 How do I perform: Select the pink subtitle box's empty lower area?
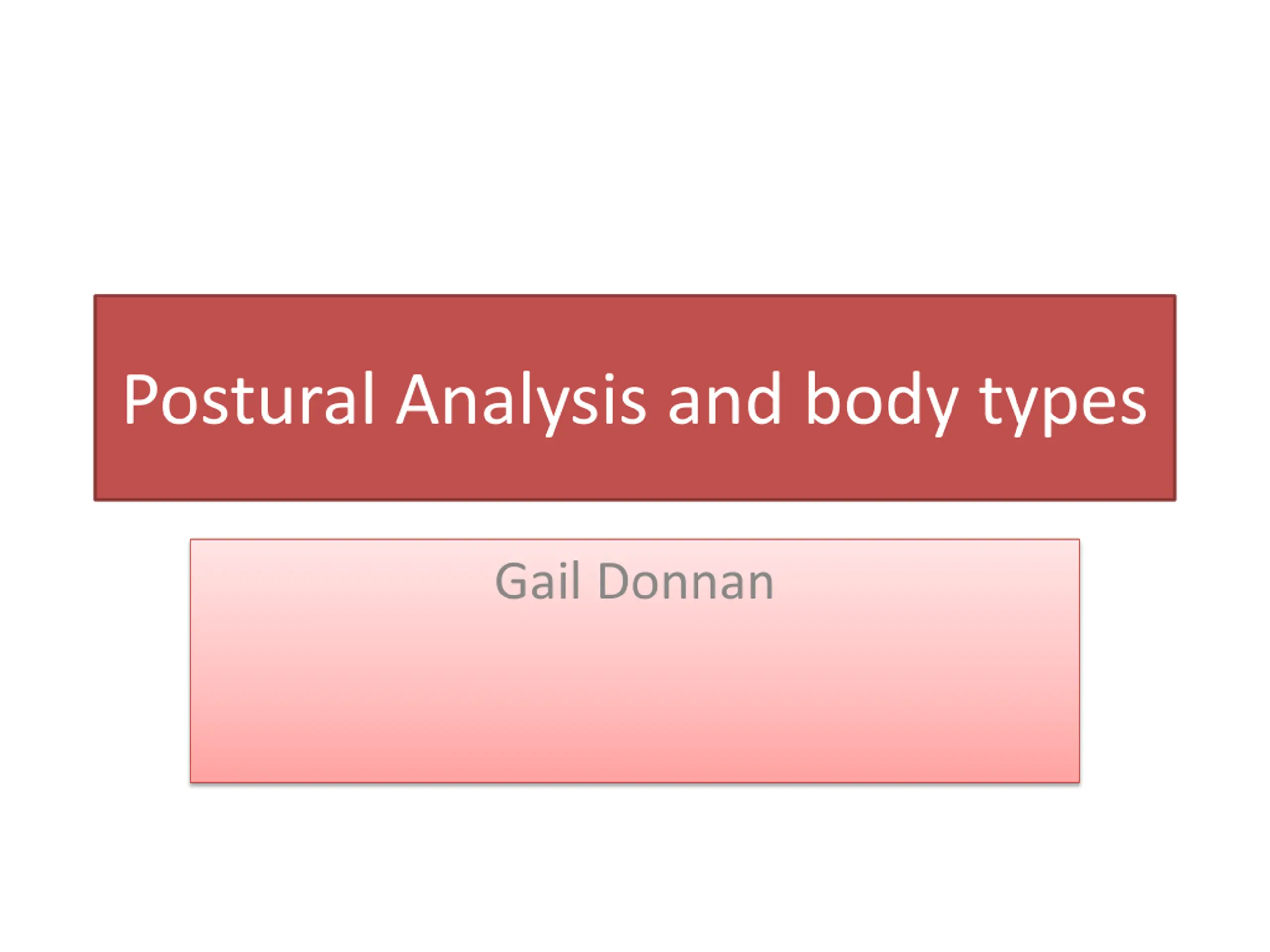(635, 694)
